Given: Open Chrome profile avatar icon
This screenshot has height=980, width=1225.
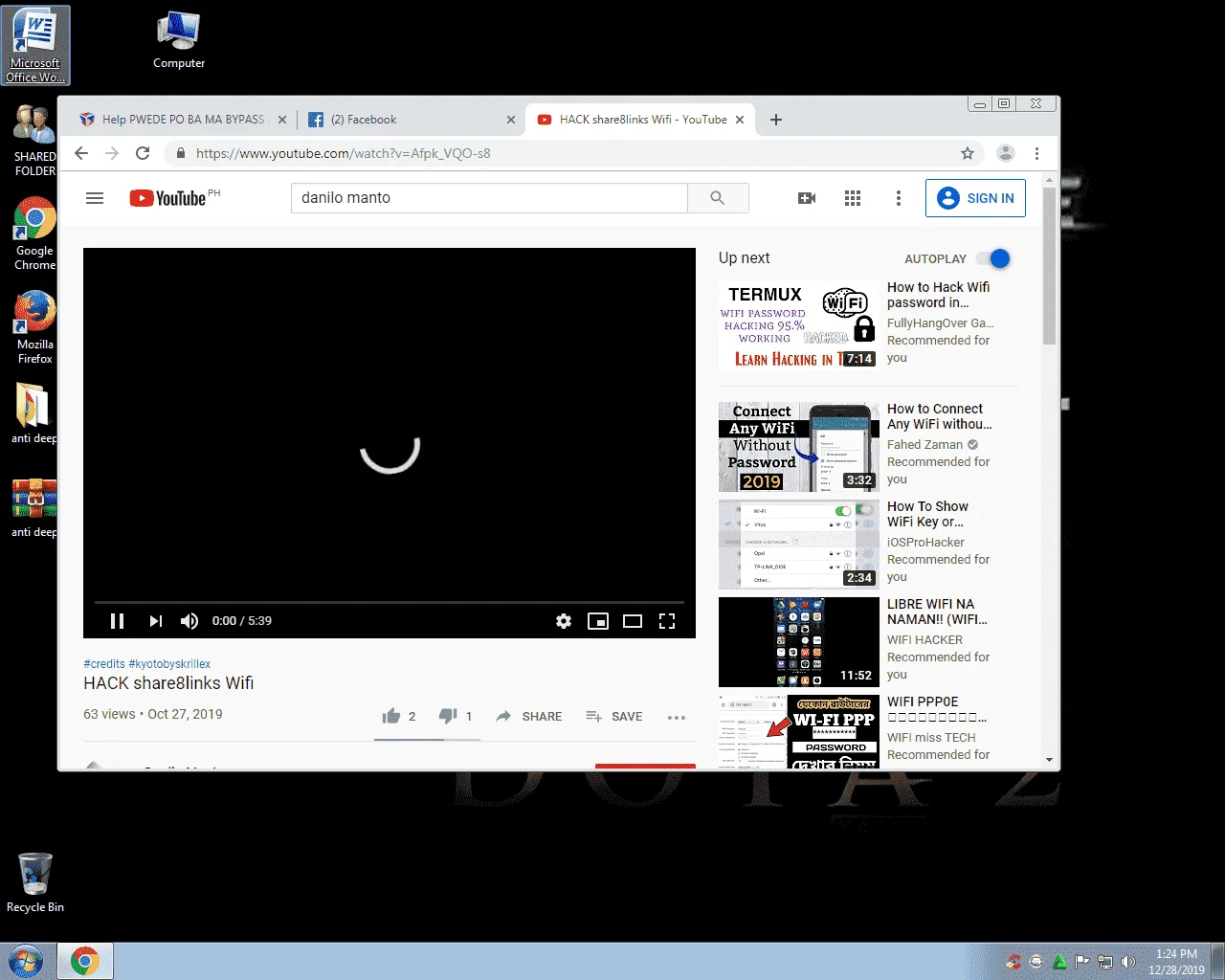Looking at the screenshot, I should coord(1006,153).
